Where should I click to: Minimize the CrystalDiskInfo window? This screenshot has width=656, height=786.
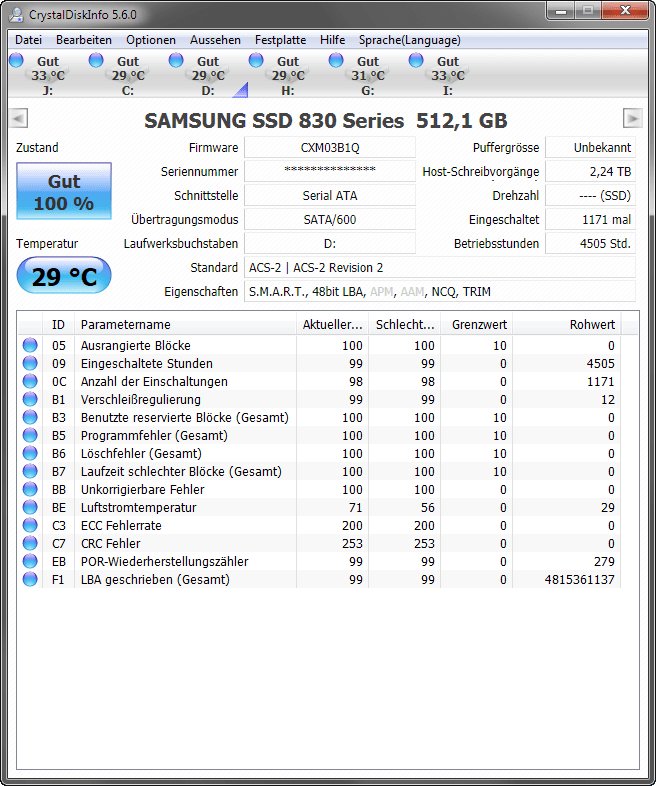(560, 11)
